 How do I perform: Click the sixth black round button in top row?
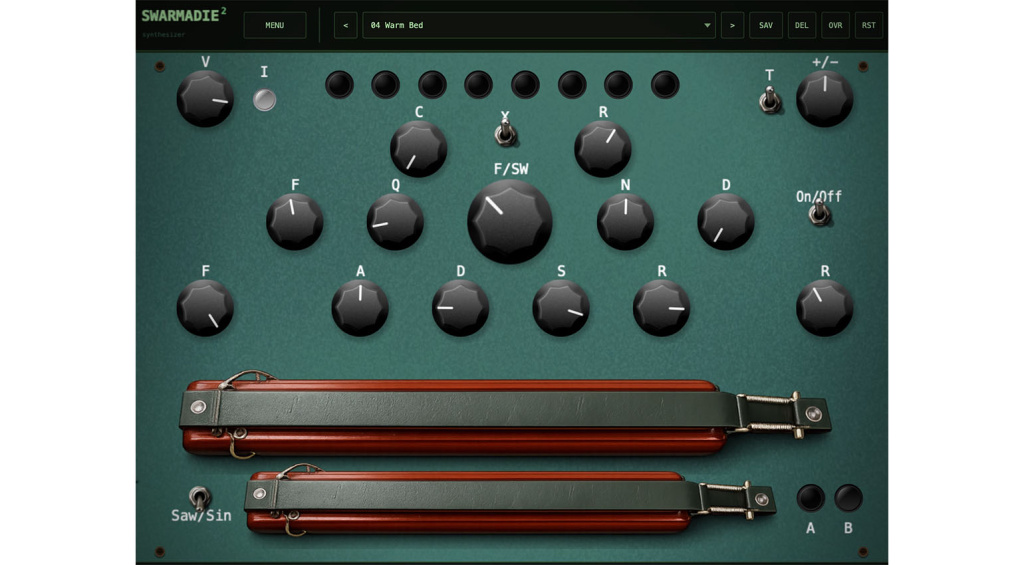(572, 85)
